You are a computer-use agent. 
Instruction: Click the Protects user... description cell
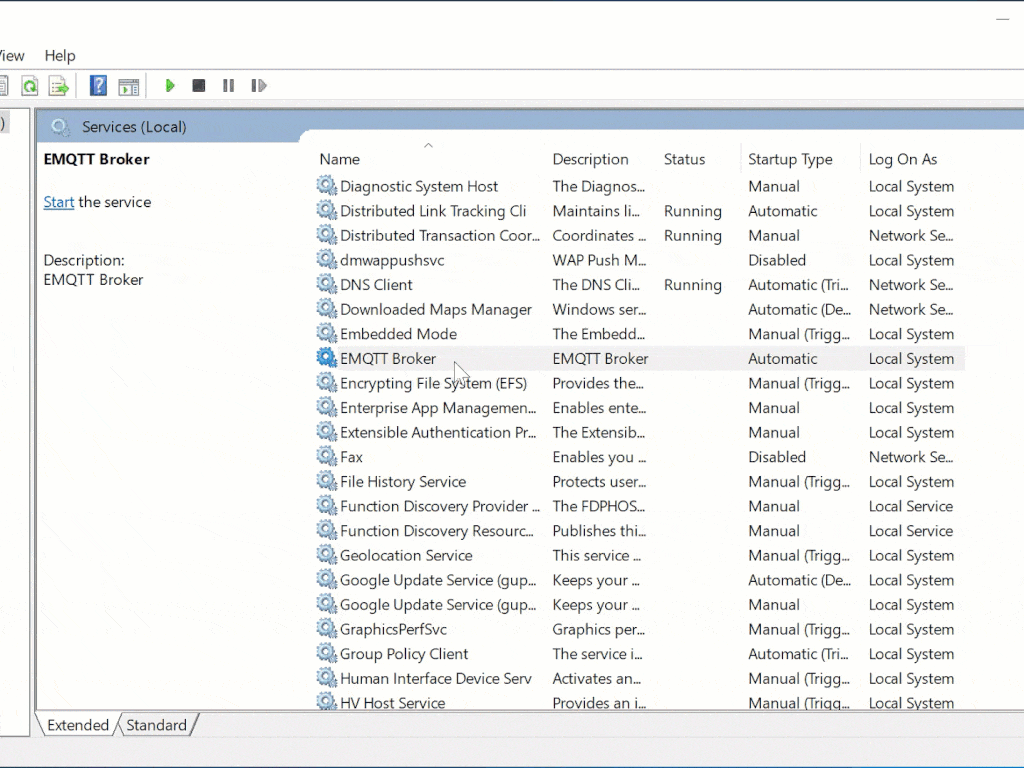click(599, 481)
